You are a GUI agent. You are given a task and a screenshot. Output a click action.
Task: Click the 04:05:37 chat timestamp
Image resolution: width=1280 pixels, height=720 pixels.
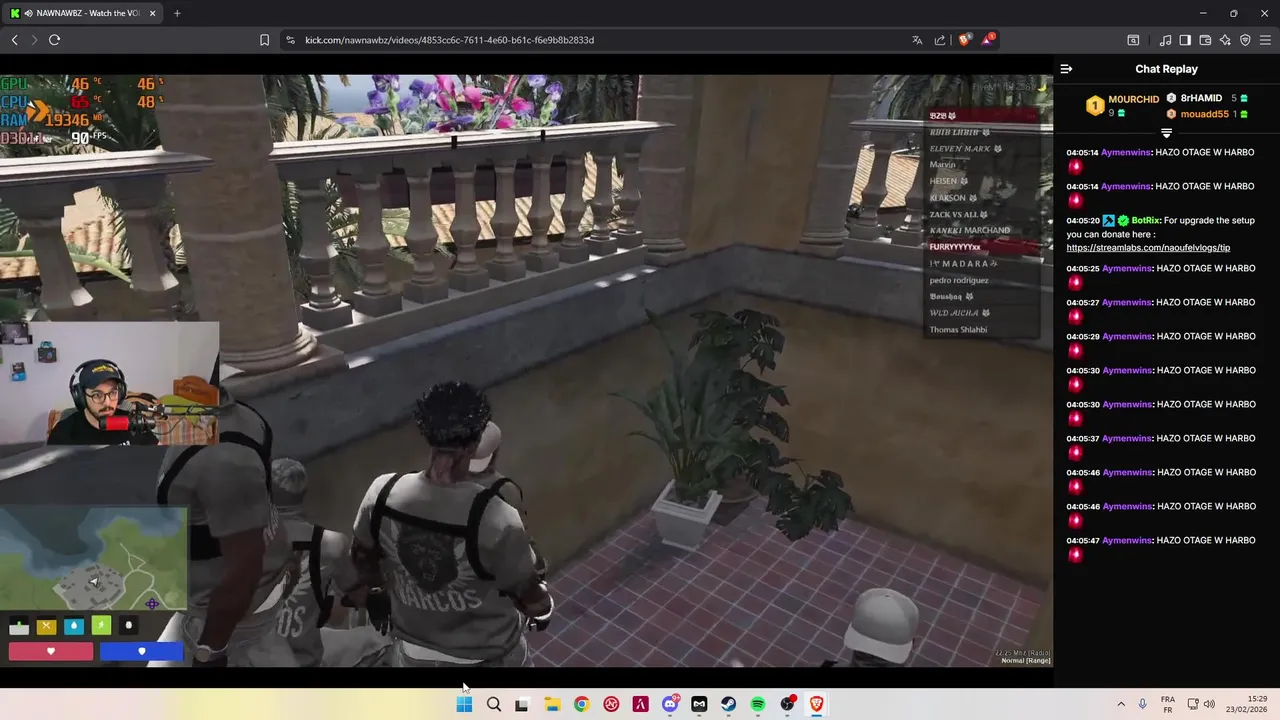point(1083,438)
